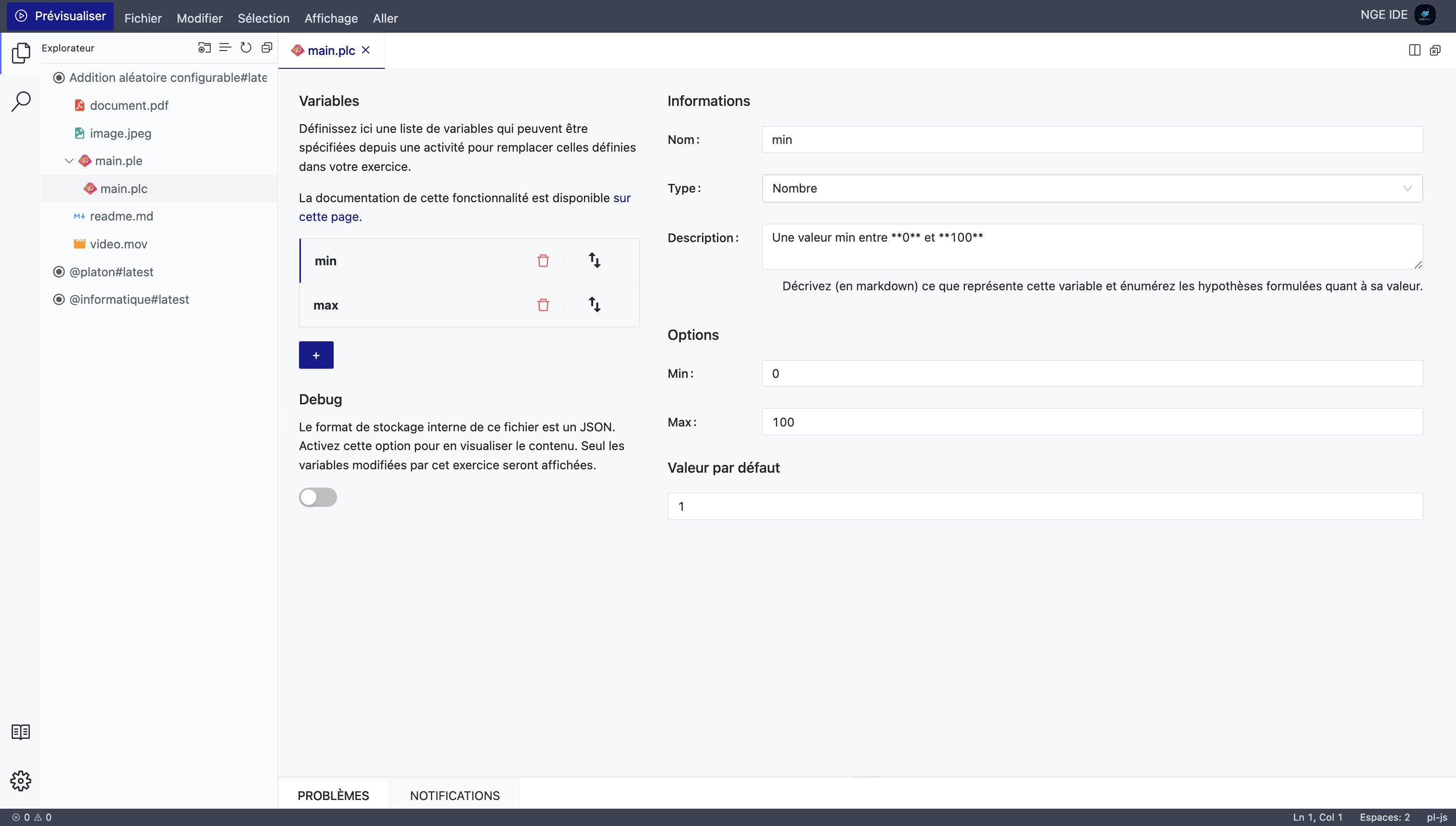Viewport: 1456px width, 826px height.
Task: Click the search icon in the explorer panel
Action: [x=20, y=101]
